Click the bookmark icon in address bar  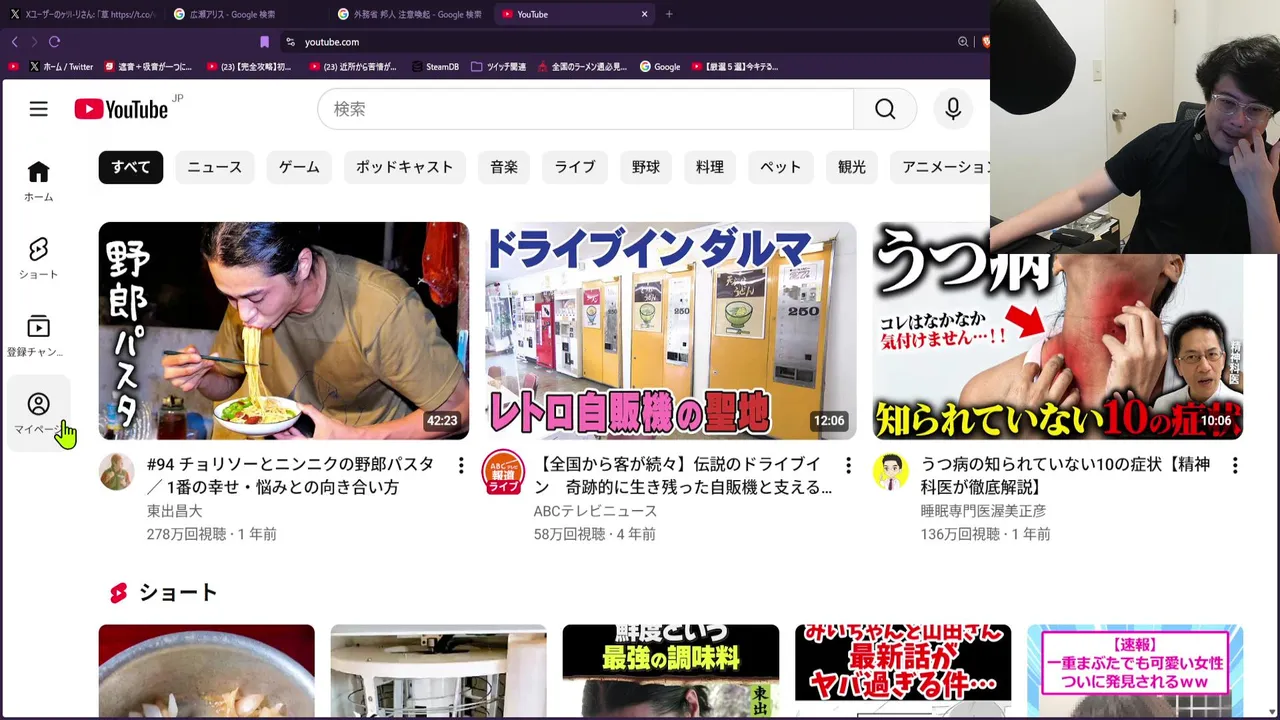pos(264,42)
